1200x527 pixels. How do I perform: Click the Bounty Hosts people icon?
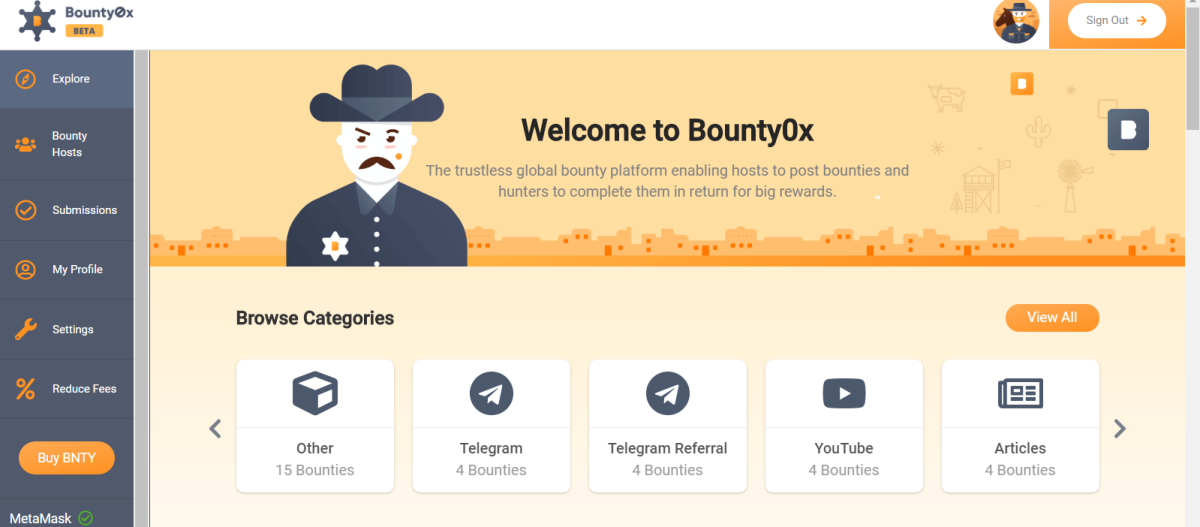pyautogui.click(x=25, y=144)
